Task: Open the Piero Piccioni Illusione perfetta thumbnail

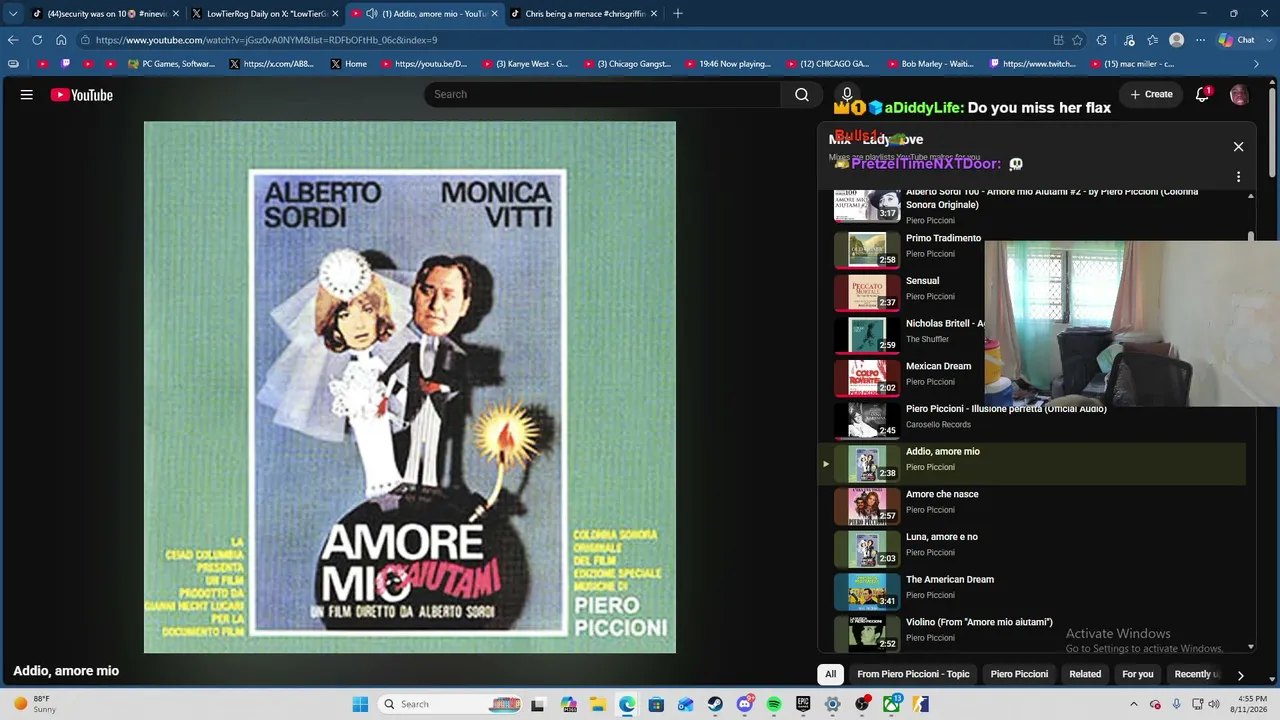Action: (x=867, y=420)
